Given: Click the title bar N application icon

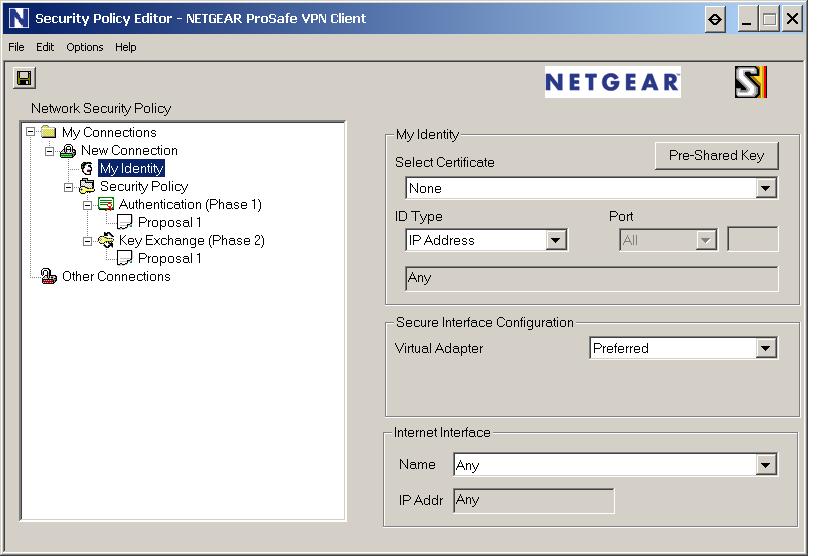Looking at the screenshot, I should coord(19,18).
